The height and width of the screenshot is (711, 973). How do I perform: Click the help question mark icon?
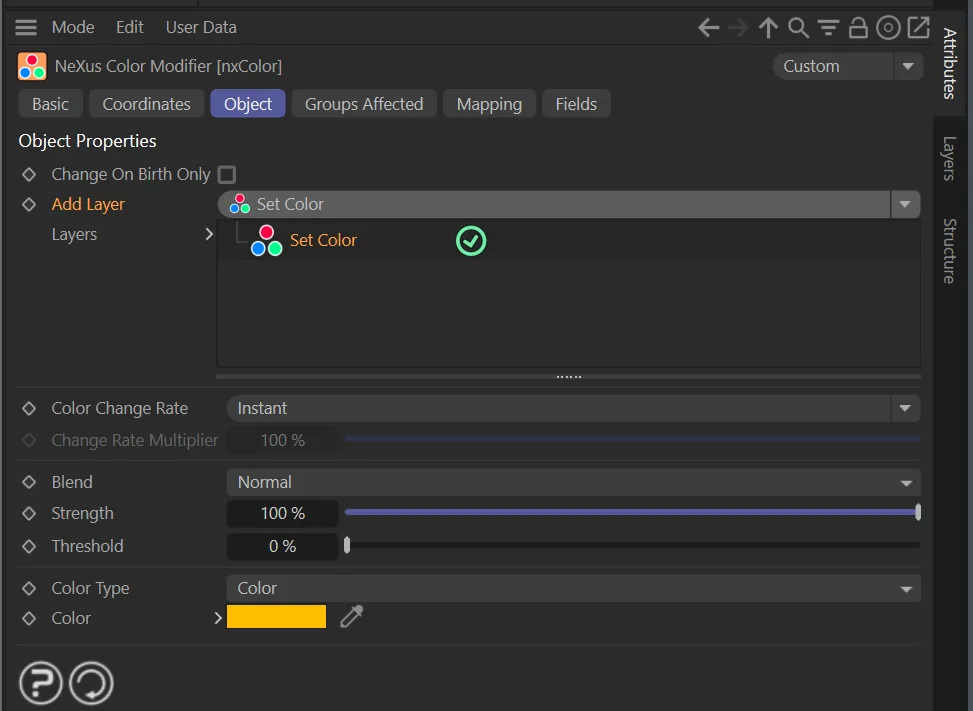pos(41,684)
